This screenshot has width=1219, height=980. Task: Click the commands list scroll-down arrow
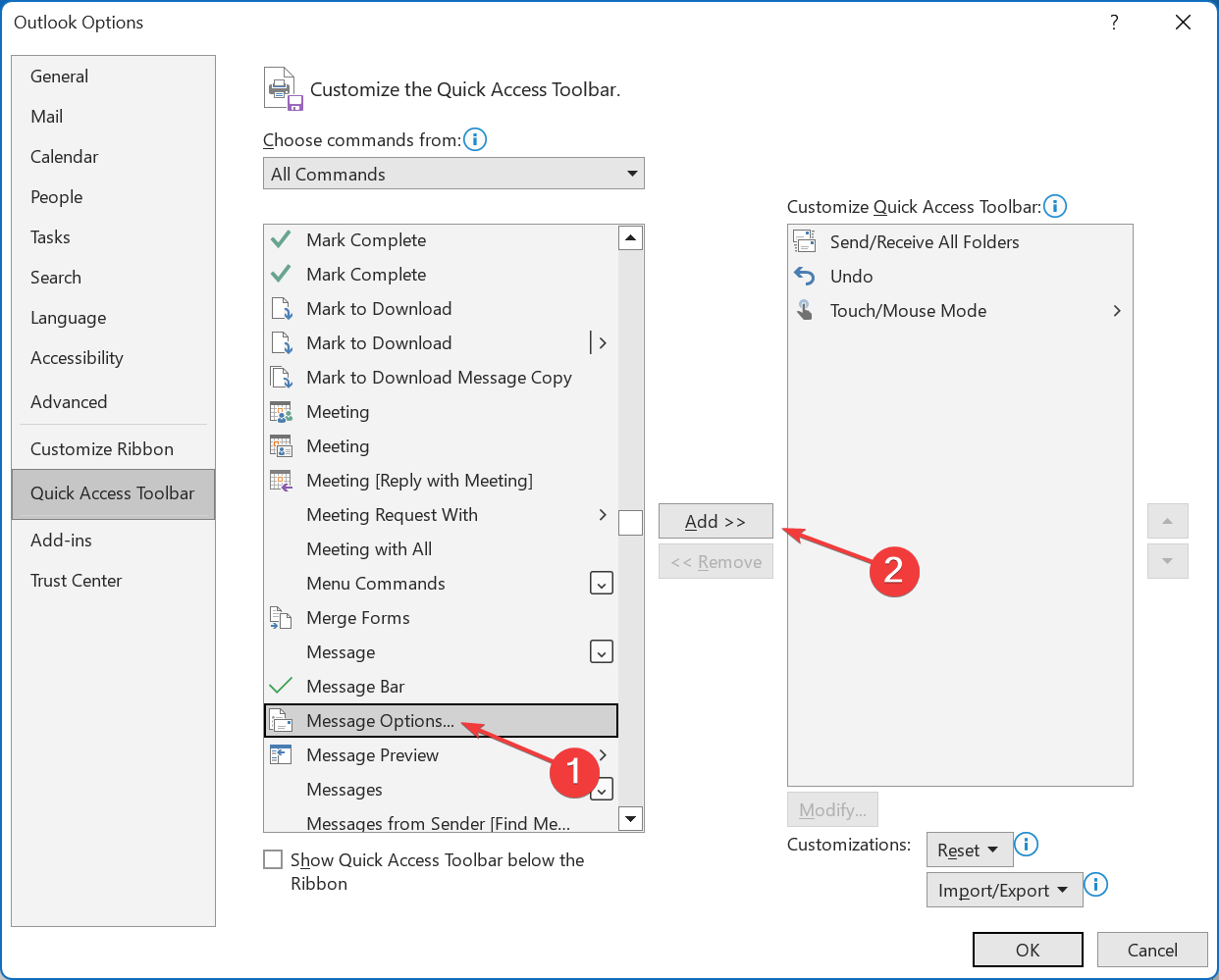click(631, 818)
